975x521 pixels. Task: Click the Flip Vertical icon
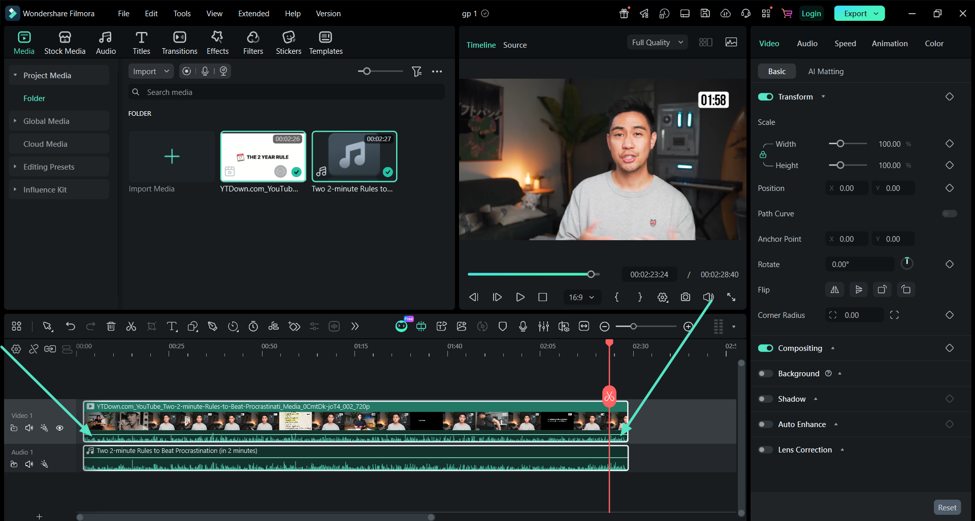(858, 290)
